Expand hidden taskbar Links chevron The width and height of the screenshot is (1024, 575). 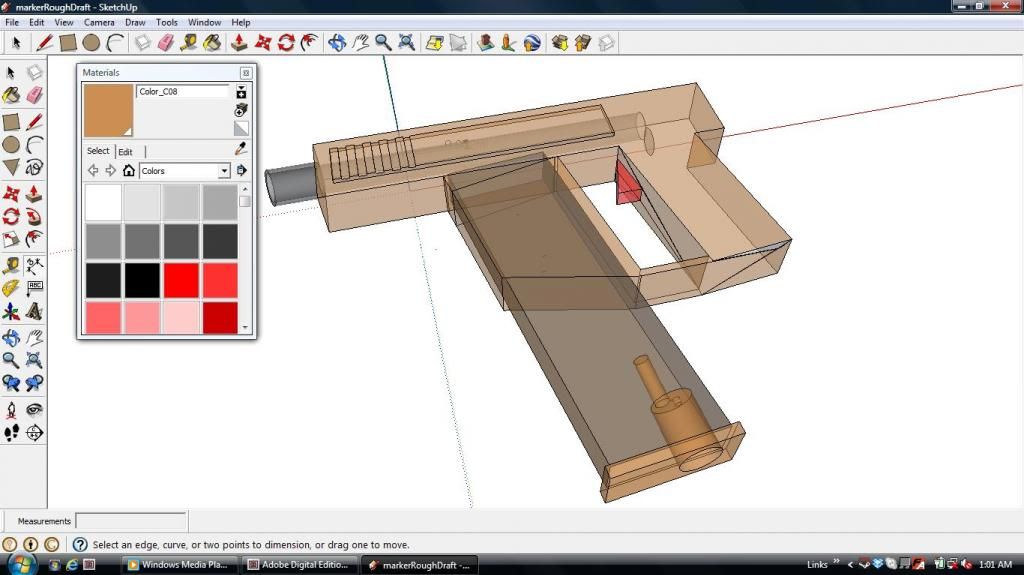coord(836,562)
